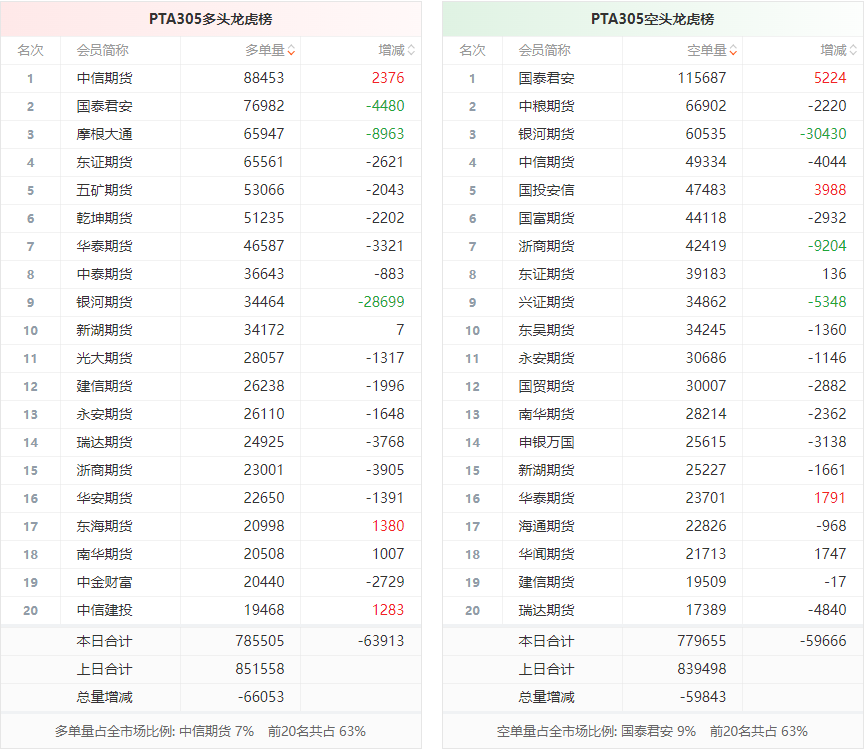This screenshot has width=865, height=751.
Task: Click the 多单量 column sort icon
Action: (x=290, y=51)
